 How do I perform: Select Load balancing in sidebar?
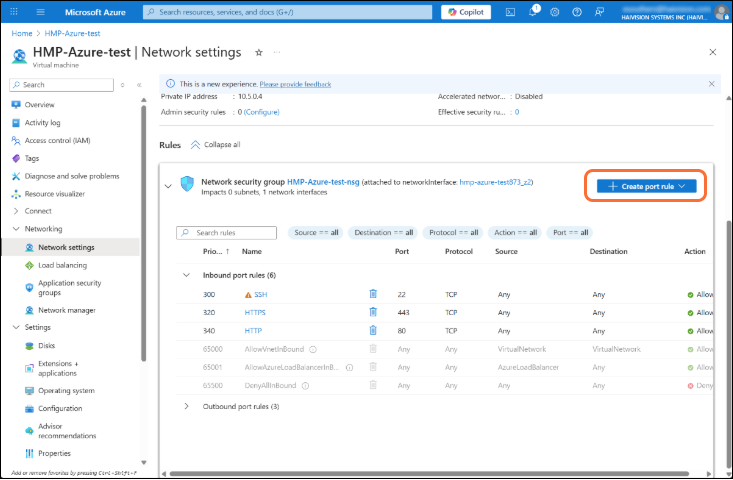coord(62,265)
